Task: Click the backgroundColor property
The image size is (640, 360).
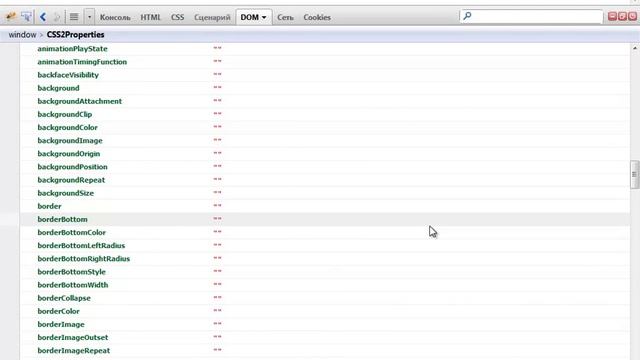Action: 67,127
